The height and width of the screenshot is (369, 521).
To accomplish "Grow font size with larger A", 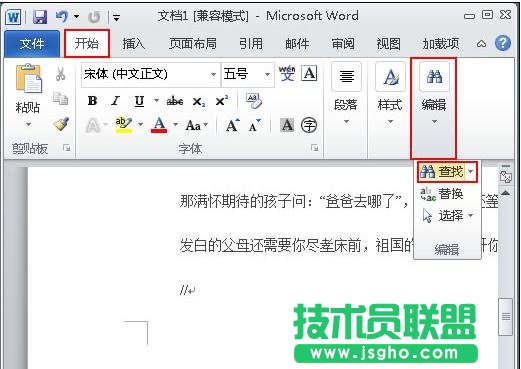I will [233, 125].
